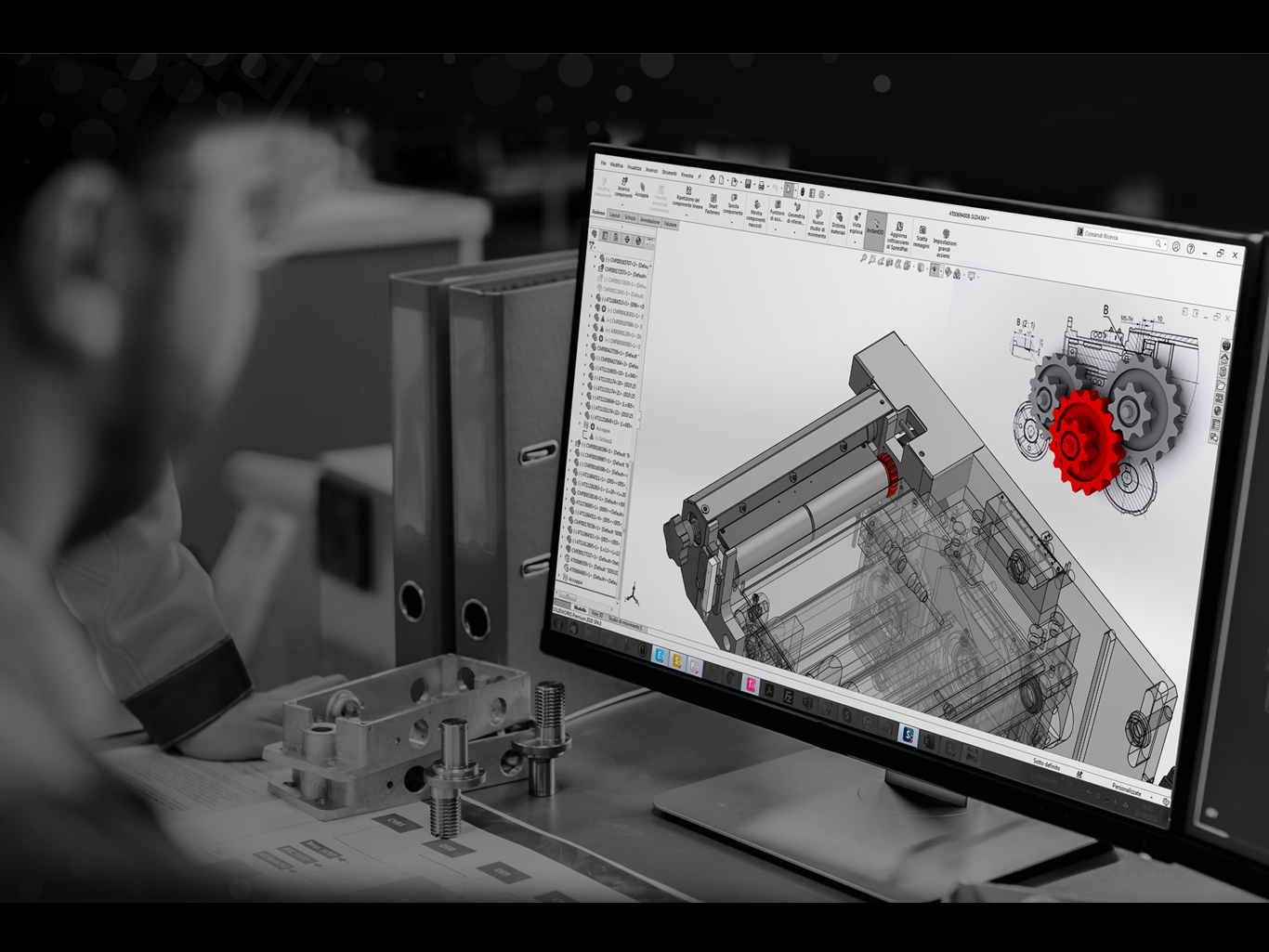1269x952 pixels.
Task: Expand the Sposta componente dropdown arrow
Action: coord(732,222)
